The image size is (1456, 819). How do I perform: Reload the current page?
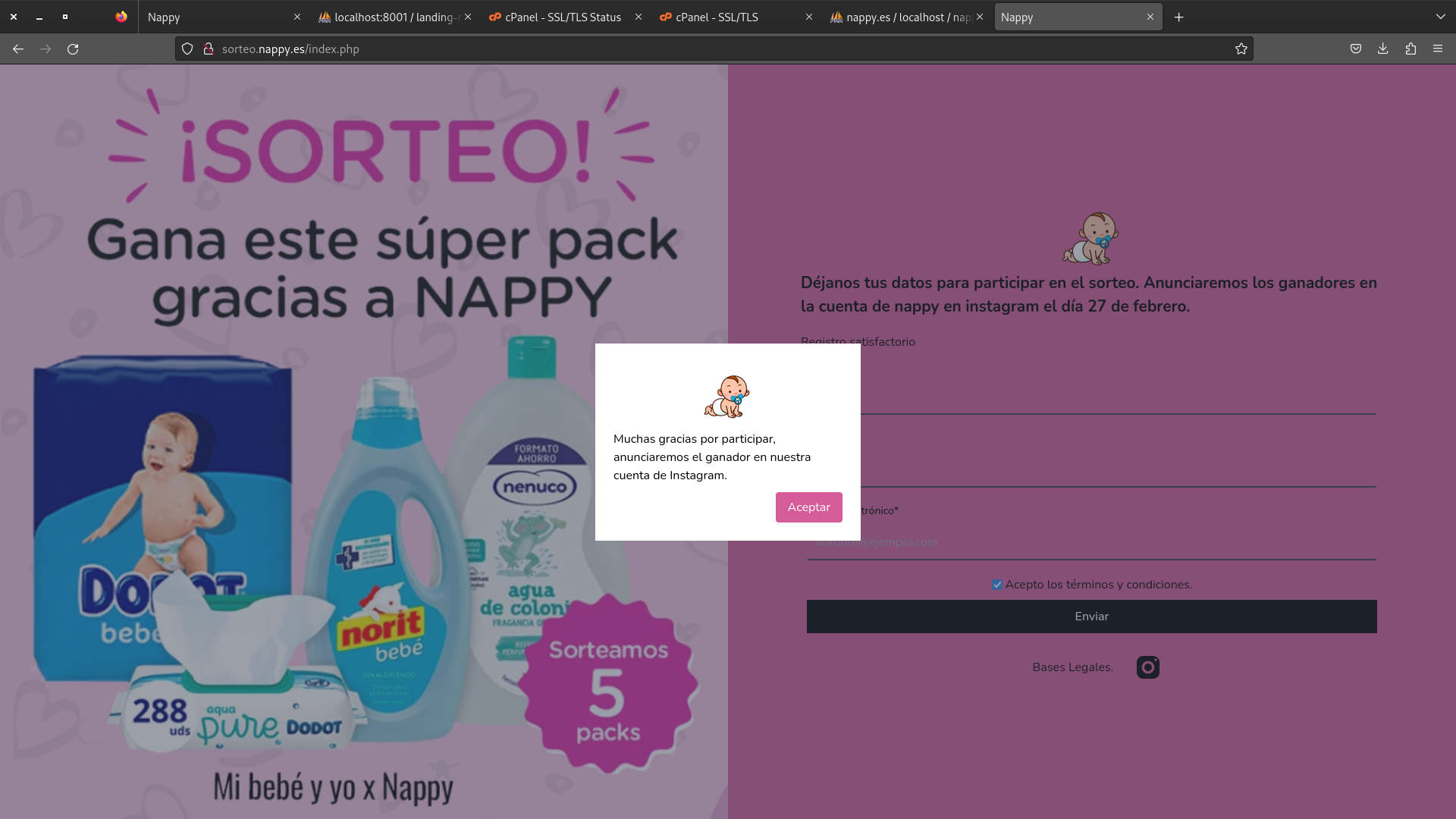coord(74,49)
